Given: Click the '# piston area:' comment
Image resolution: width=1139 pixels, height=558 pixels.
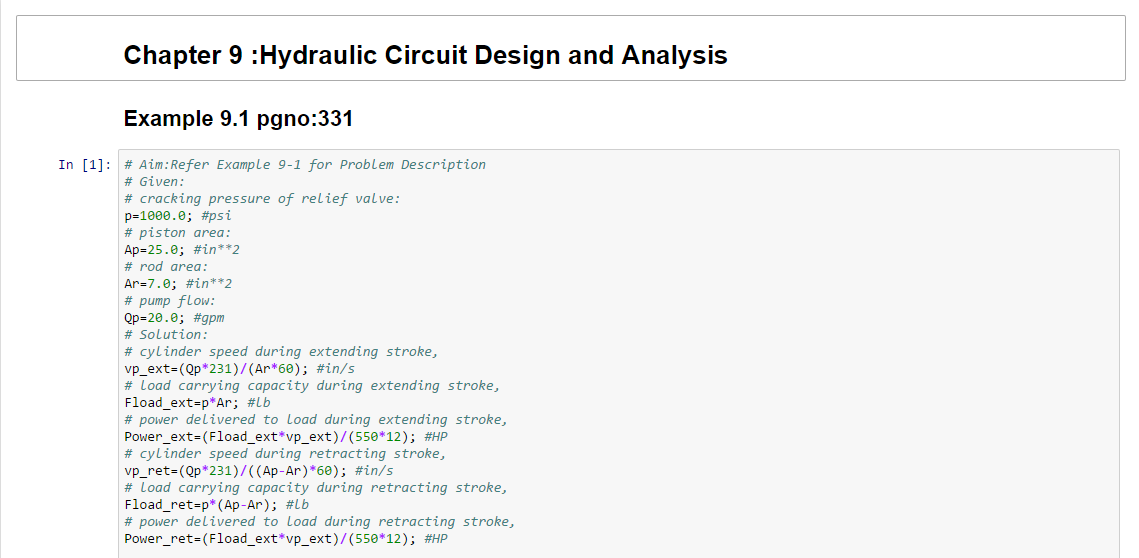Looking at the screenshot, I should click(177, 233).
